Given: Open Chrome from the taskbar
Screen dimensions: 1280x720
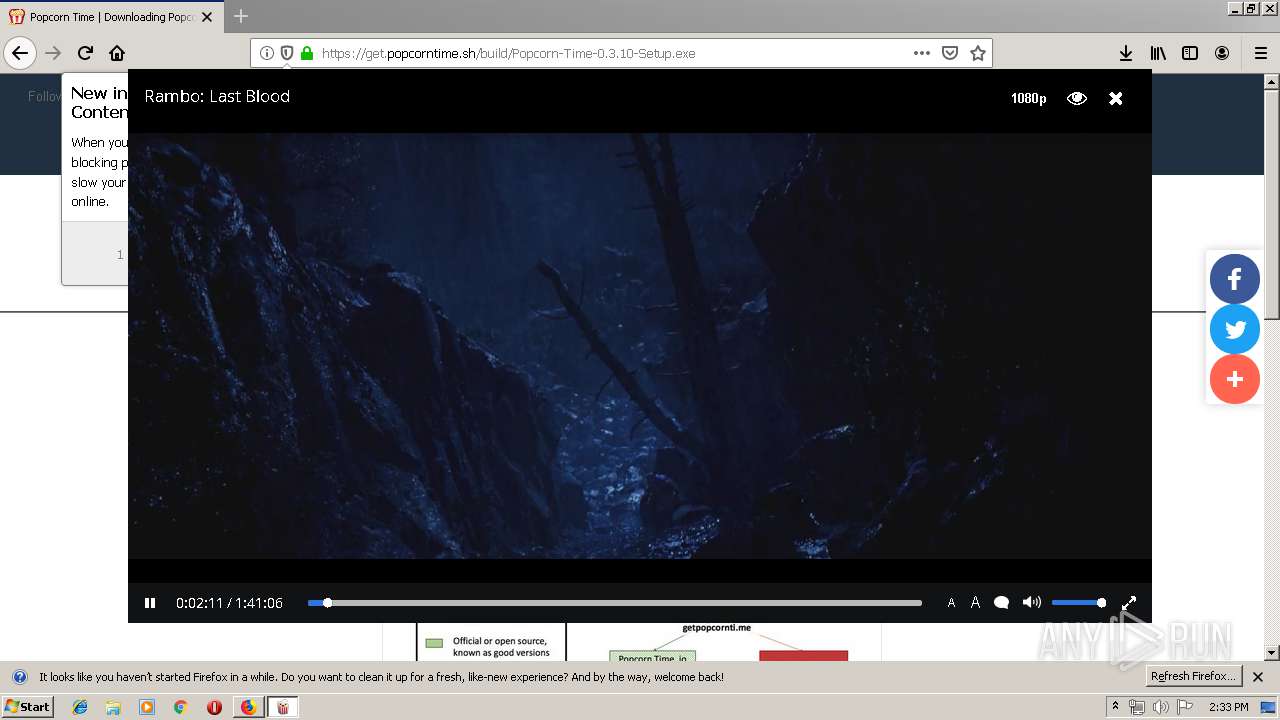Looking at the screenshot, I should (180, 707).
